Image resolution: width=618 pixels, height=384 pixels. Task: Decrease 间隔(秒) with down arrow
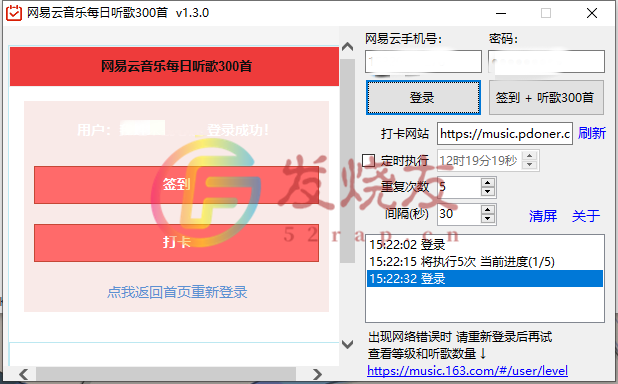click(488, 219)
